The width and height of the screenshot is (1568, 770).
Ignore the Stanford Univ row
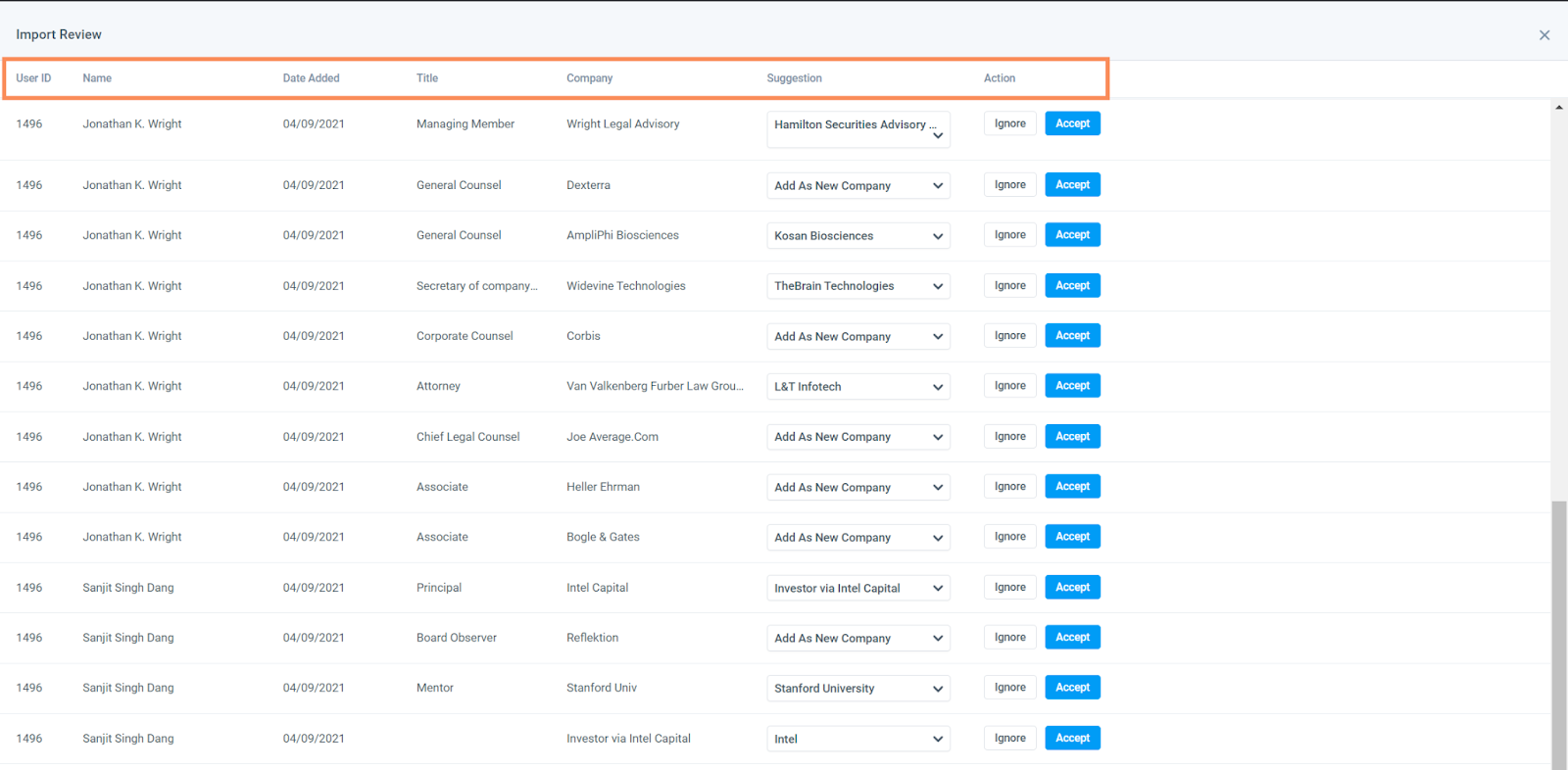point(1009,687)
